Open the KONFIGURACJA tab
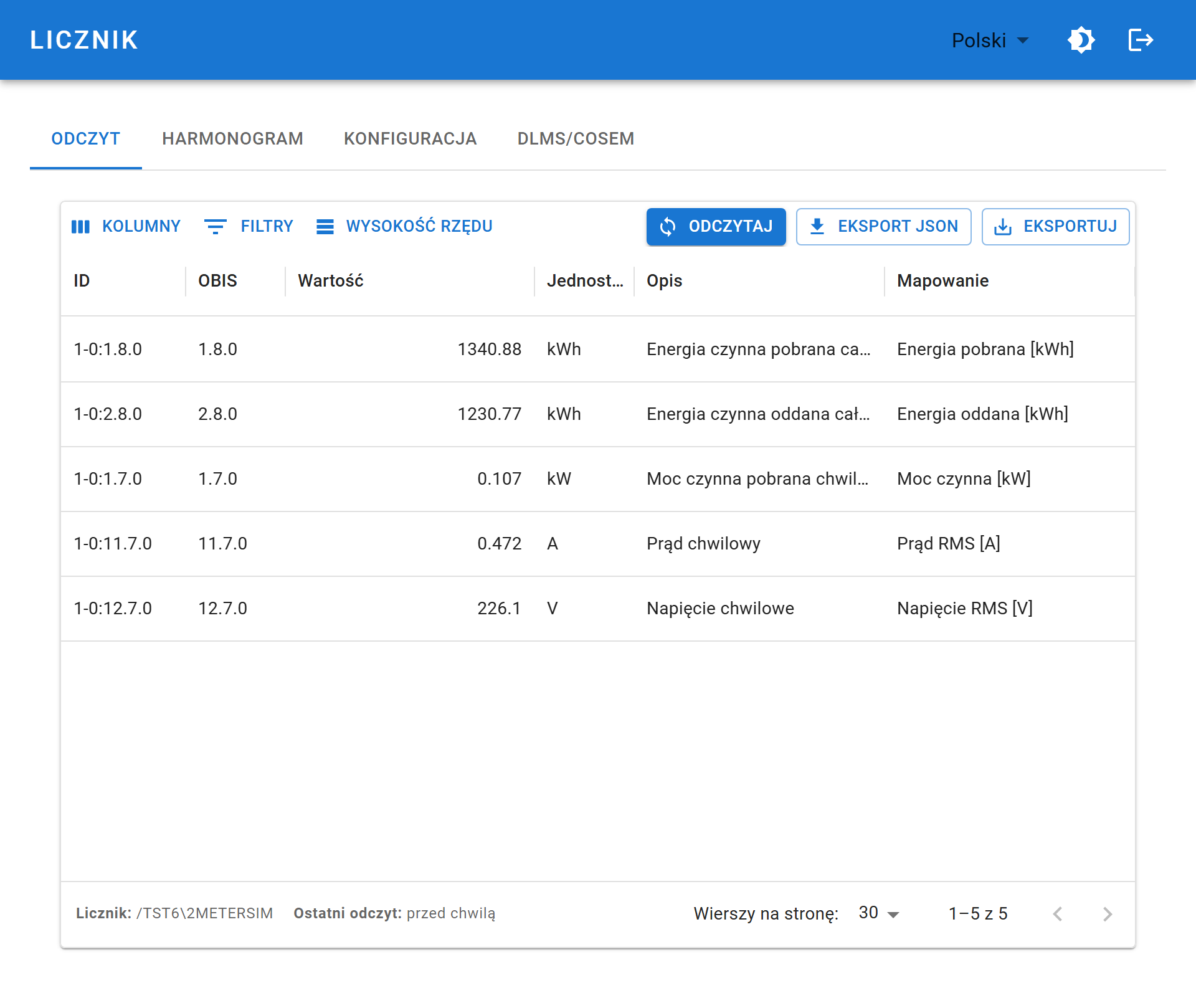This screenshot has width=1196, height=1008. [411, 138]
